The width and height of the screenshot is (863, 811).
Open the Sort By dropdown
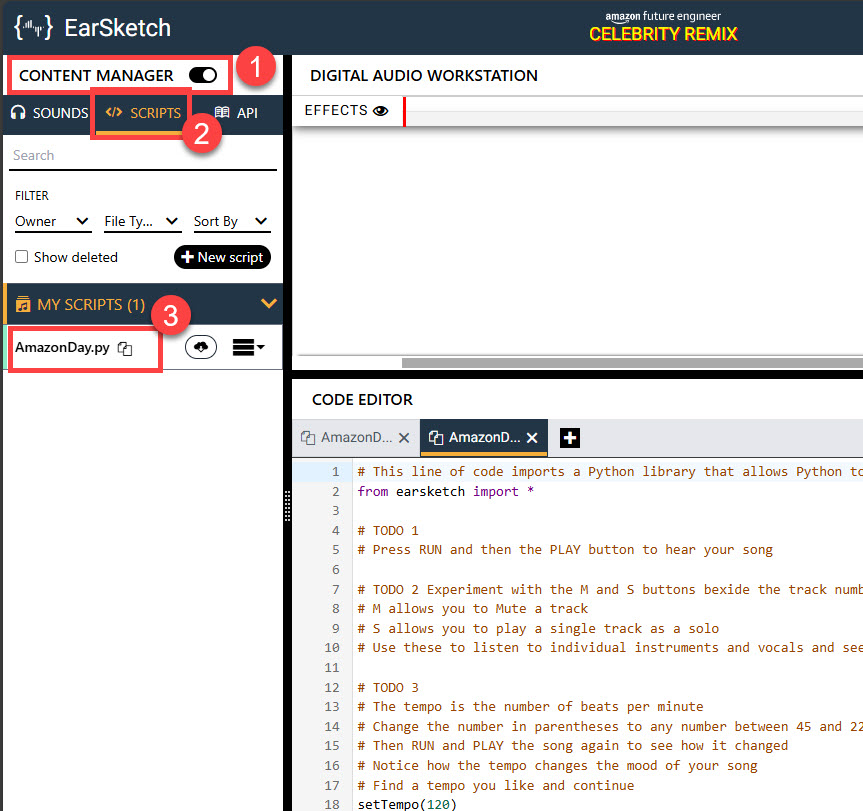pos(231,221)
